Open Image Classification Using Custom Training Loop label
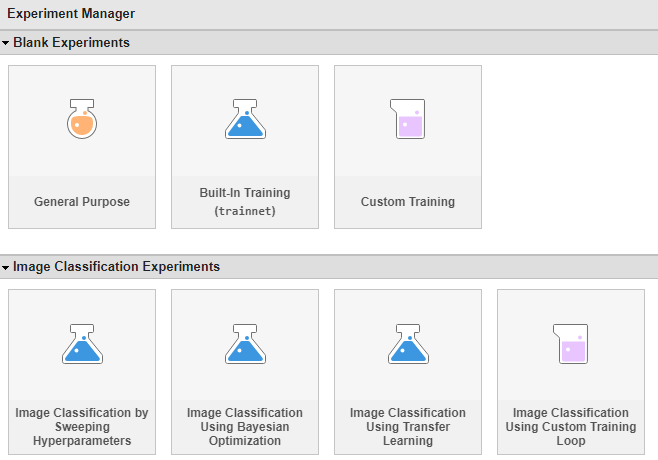The height and width of the screenshot is (460, 658). [x=571, y=426]
